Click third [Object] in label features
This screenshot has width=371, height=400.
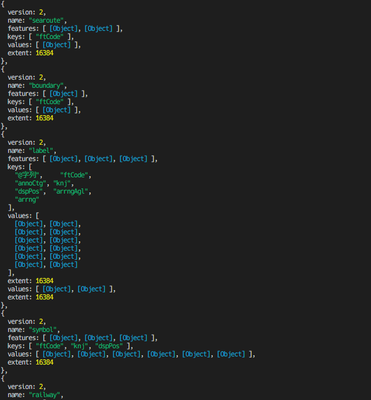(x=133, y=159)
